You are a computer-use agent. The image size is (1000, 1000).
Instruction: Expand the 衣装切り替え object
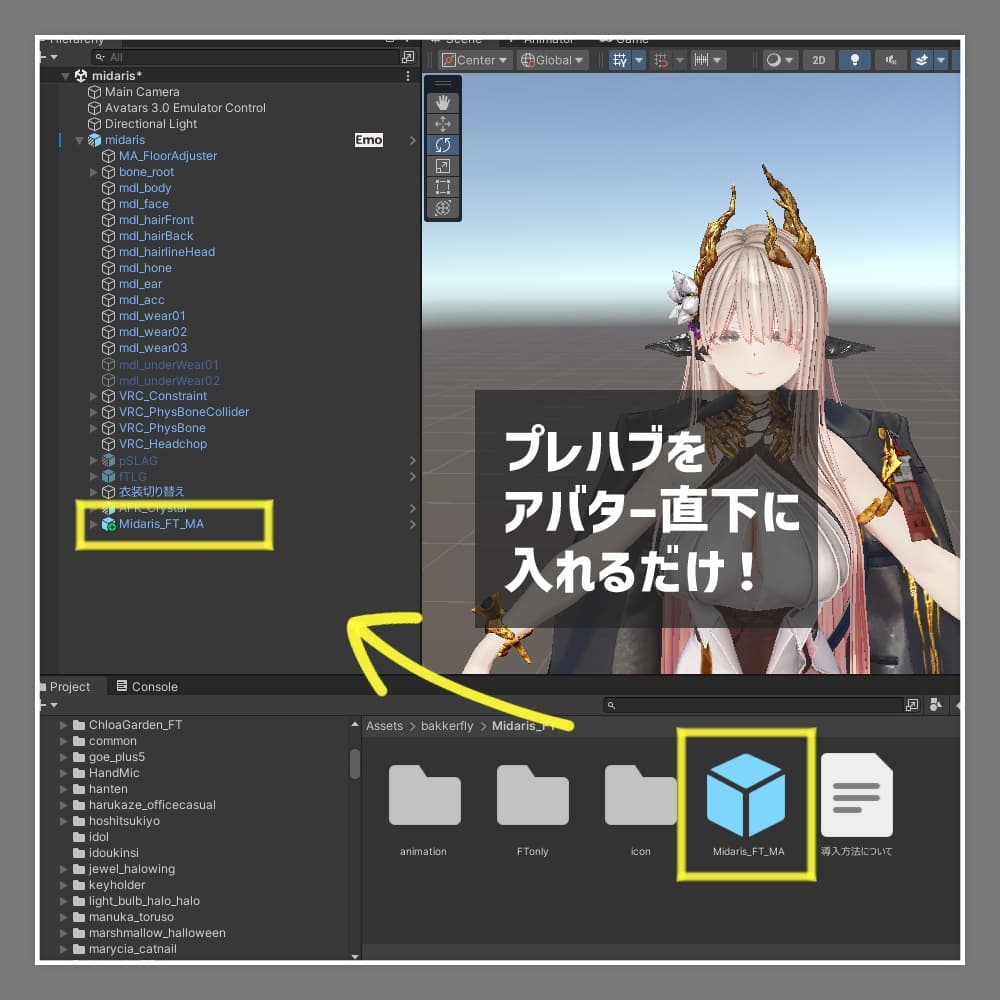pos(93,492)
